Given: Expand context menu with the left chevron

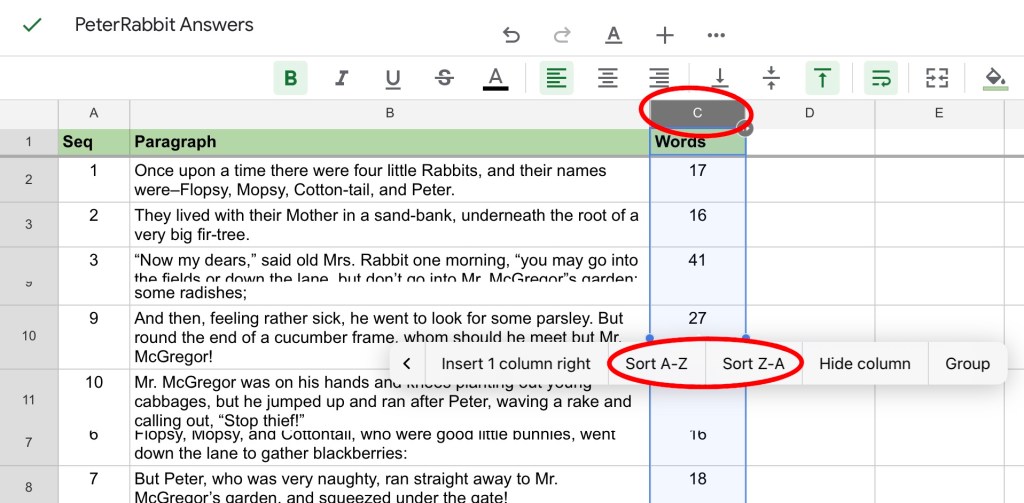Looking at the screenshot, I should tap(407, 364).
